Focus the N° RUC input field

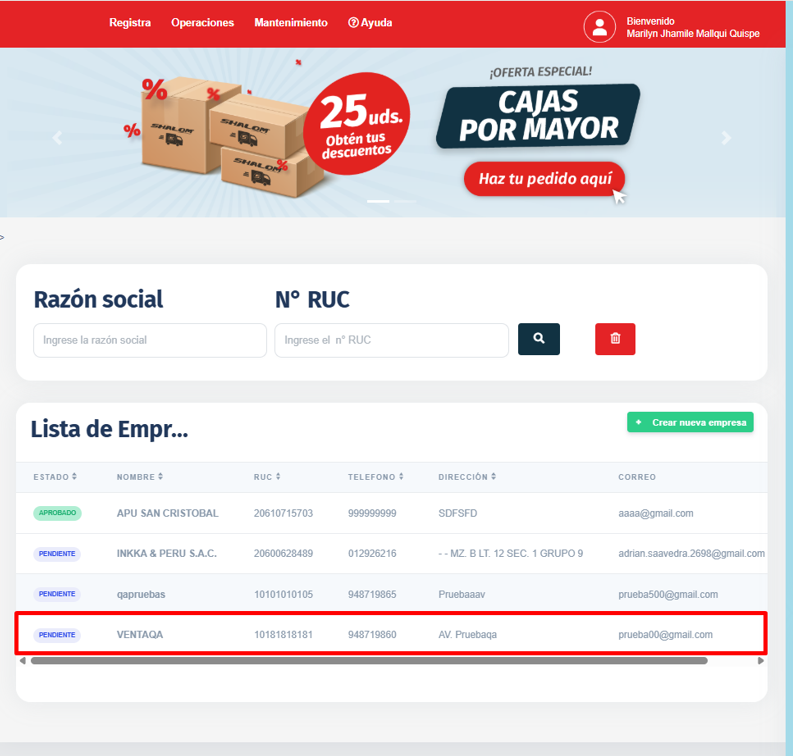click(391, 340)
